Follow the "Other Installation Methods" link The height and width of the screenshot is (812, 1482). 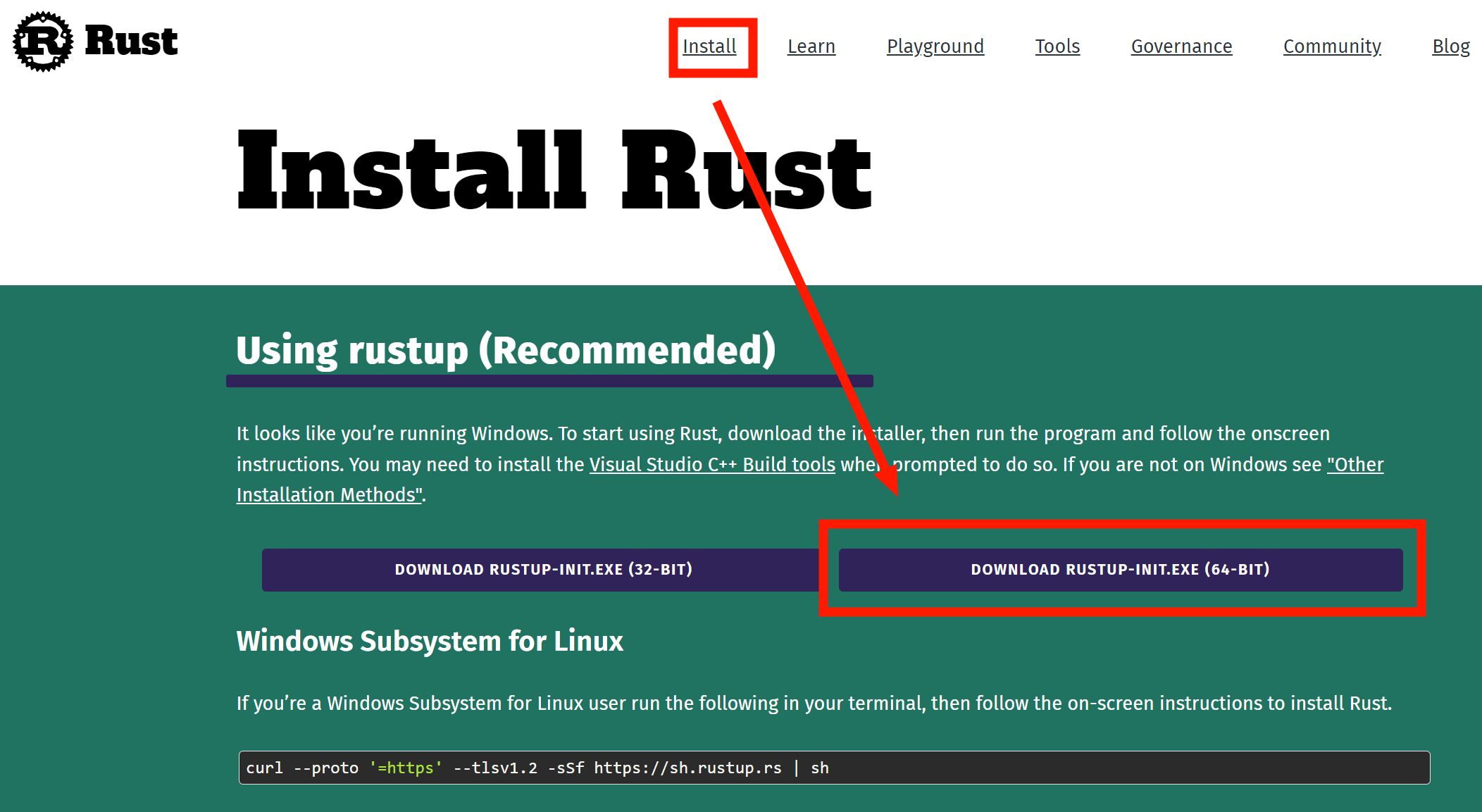click(x=328, y=495)
